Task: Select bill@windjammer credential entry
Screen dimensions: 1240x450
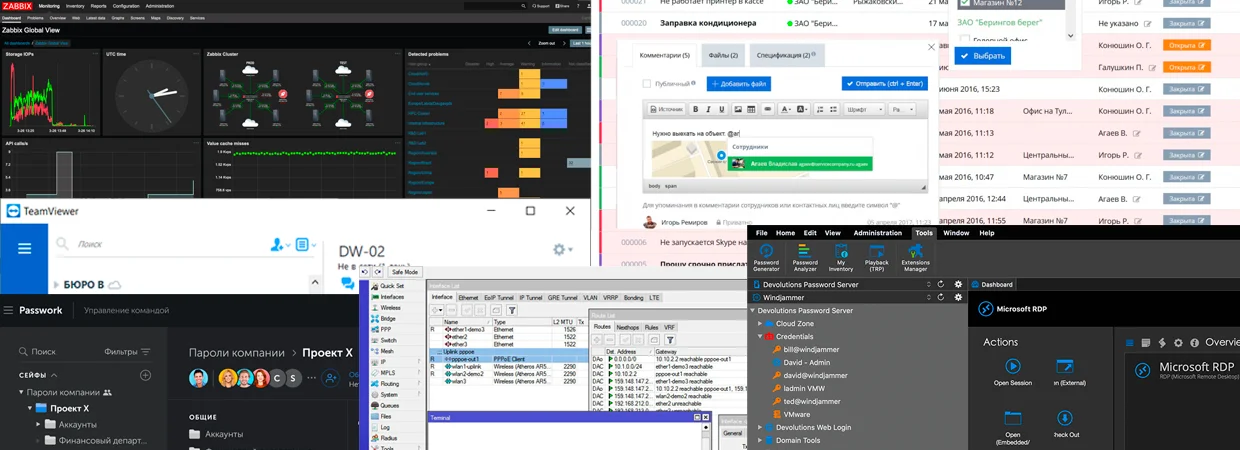Action: tap(812, 350)
